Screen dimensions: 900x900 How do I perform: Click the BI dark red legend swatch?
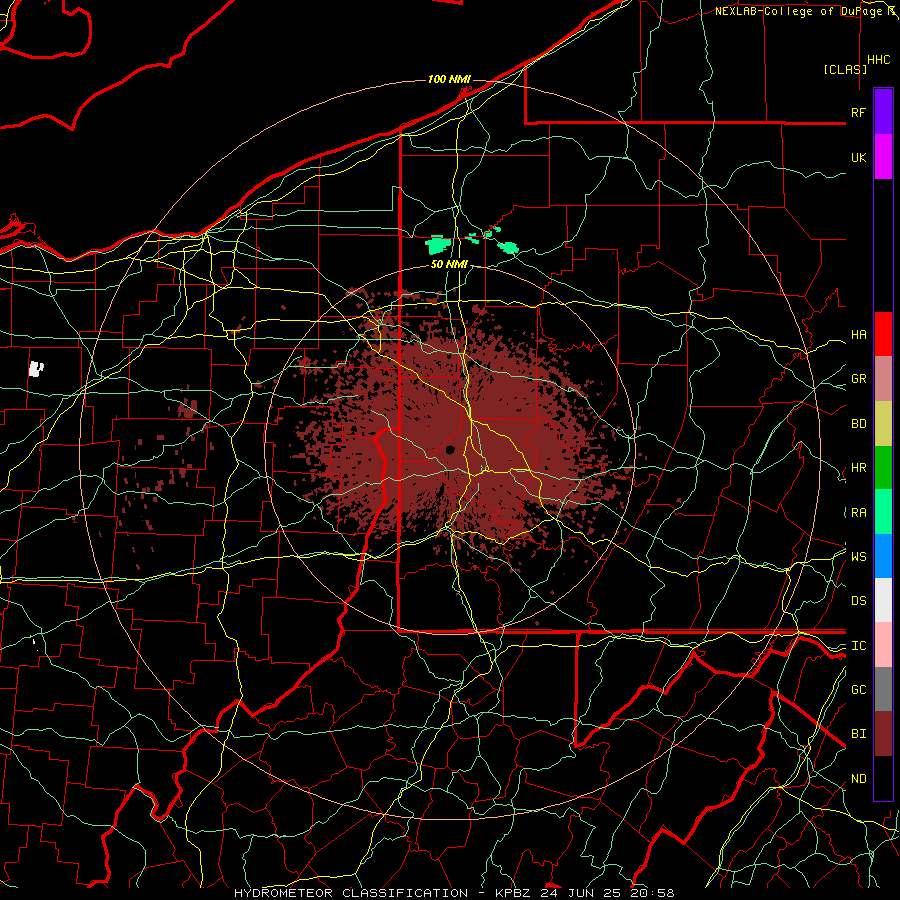coord(883,734)
